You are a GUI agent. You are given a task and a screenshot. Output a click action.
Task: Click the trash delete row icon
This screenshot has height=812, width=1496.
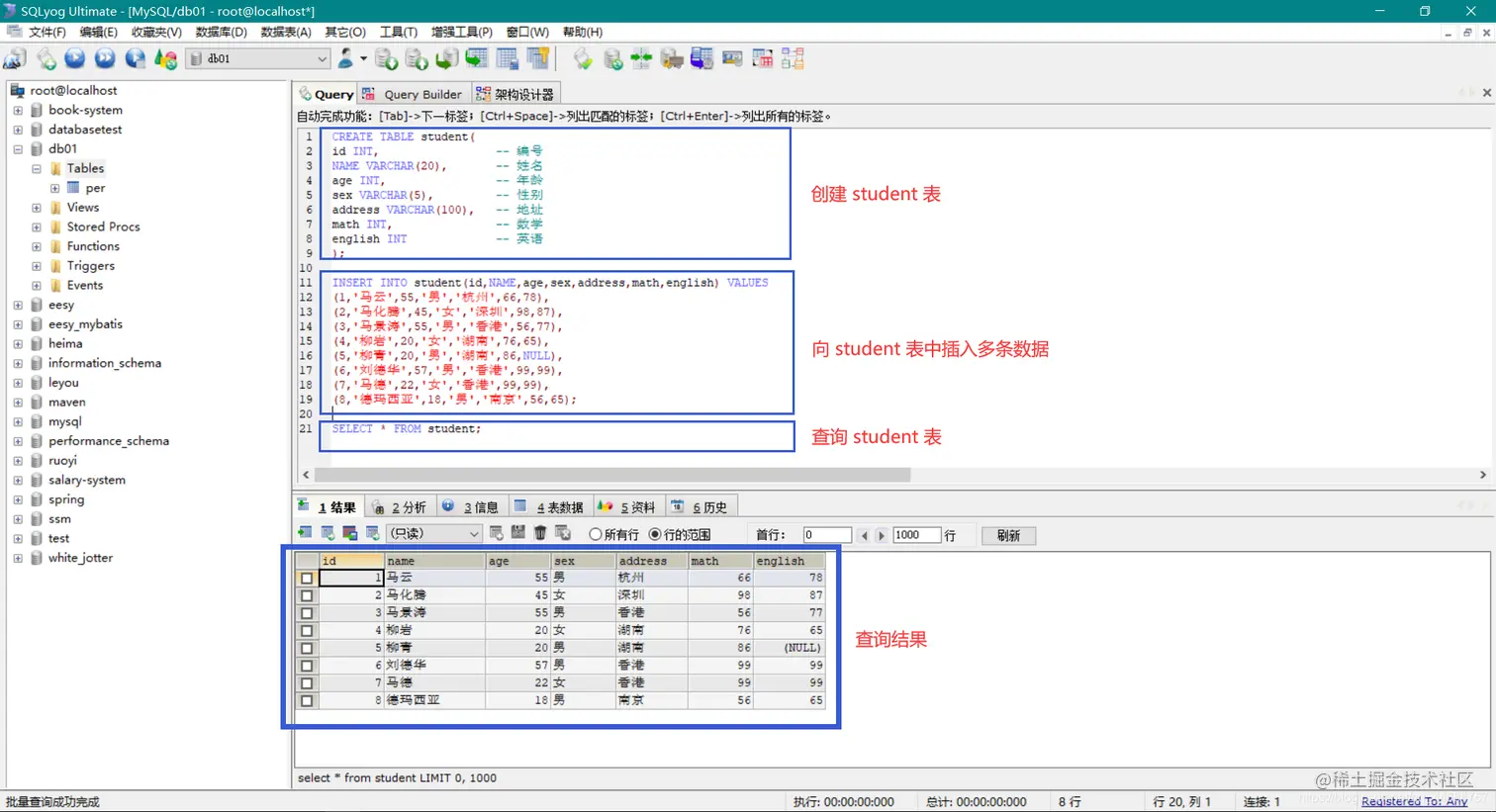pyautogui.click(x=540, y=533)
